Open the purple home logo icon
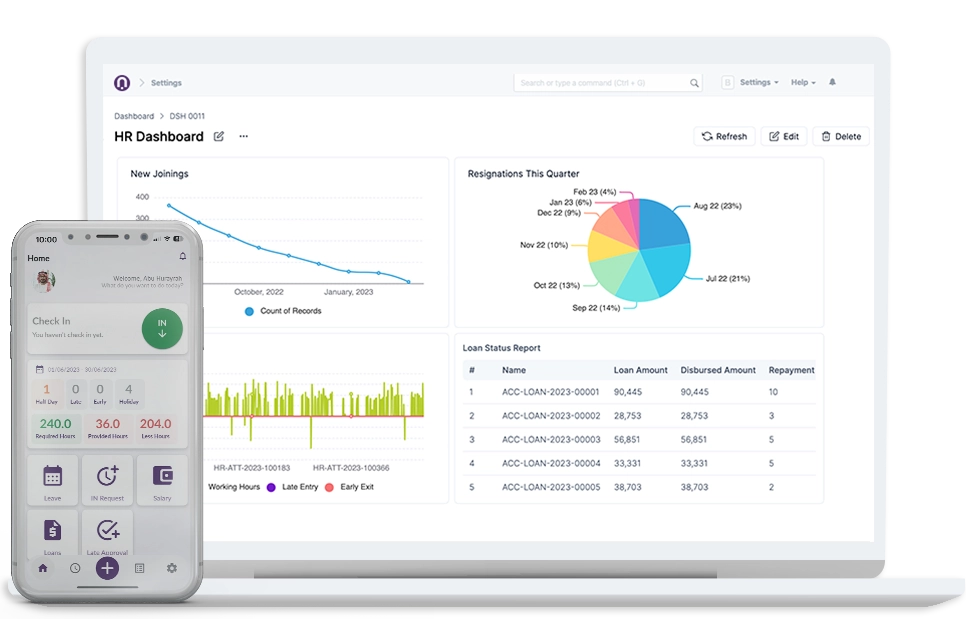The height and width of the screenshot is (619, 966). tap(122, 83)
